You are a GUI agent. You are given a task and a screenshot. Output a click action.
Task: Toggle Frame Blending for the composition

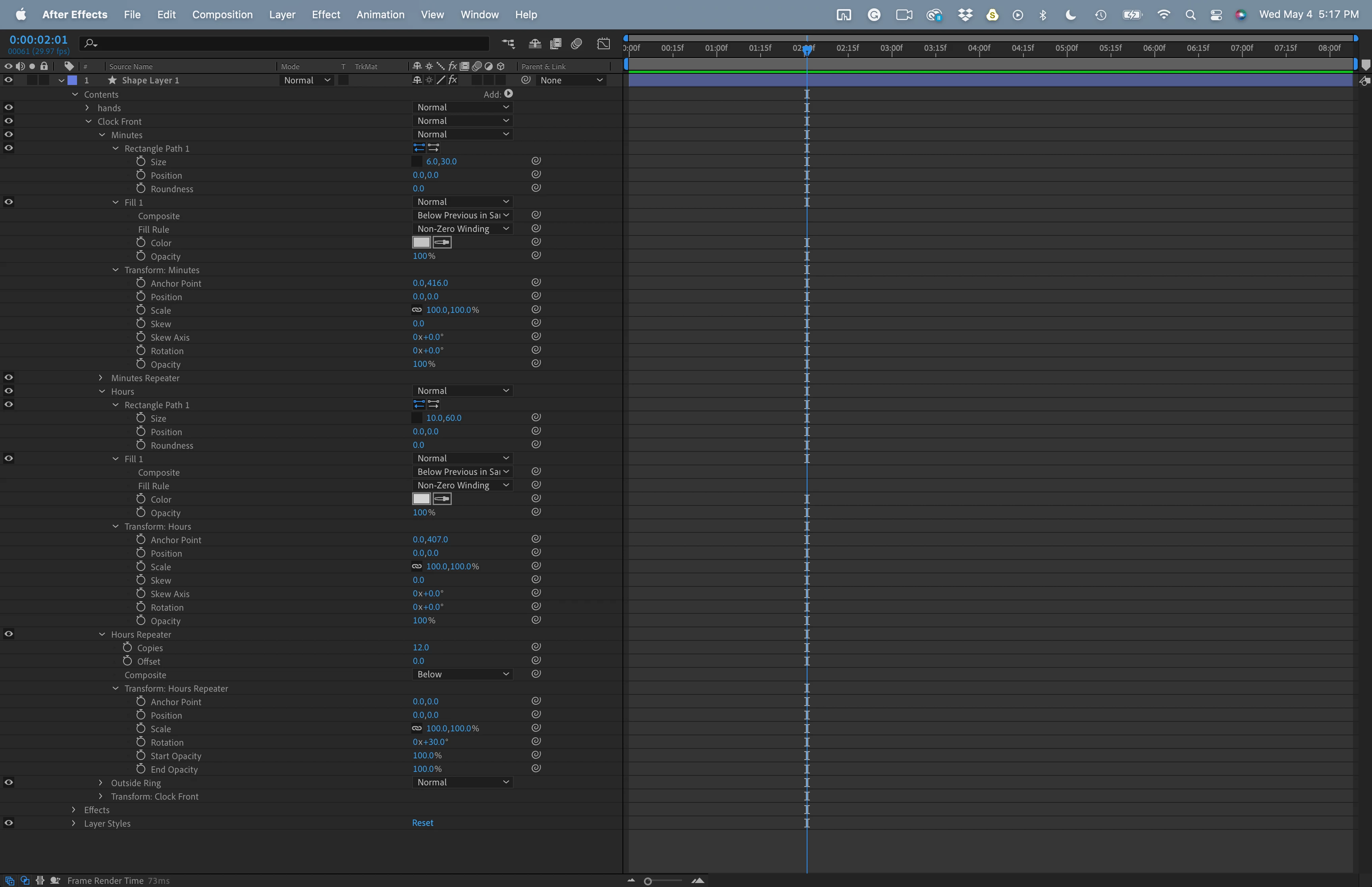556,44
